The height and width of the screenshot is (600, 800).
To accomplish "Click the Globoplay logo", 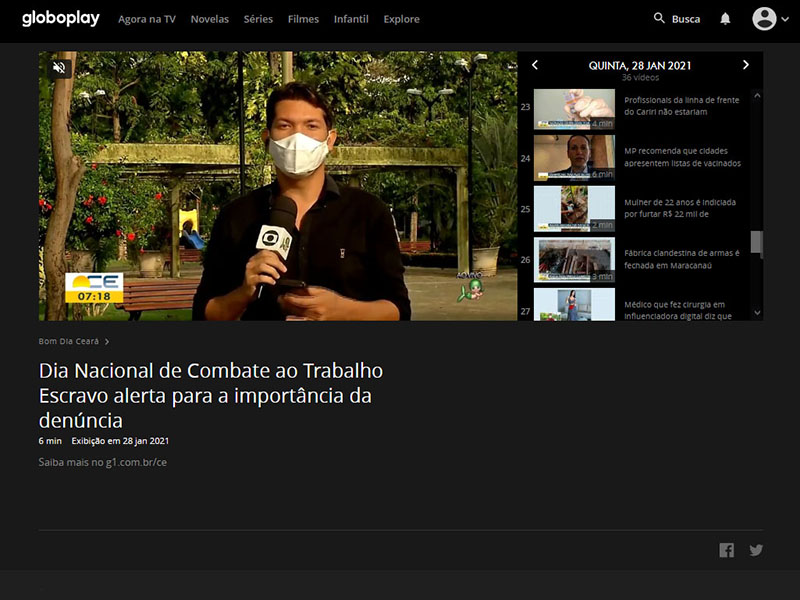I will 61,18.
